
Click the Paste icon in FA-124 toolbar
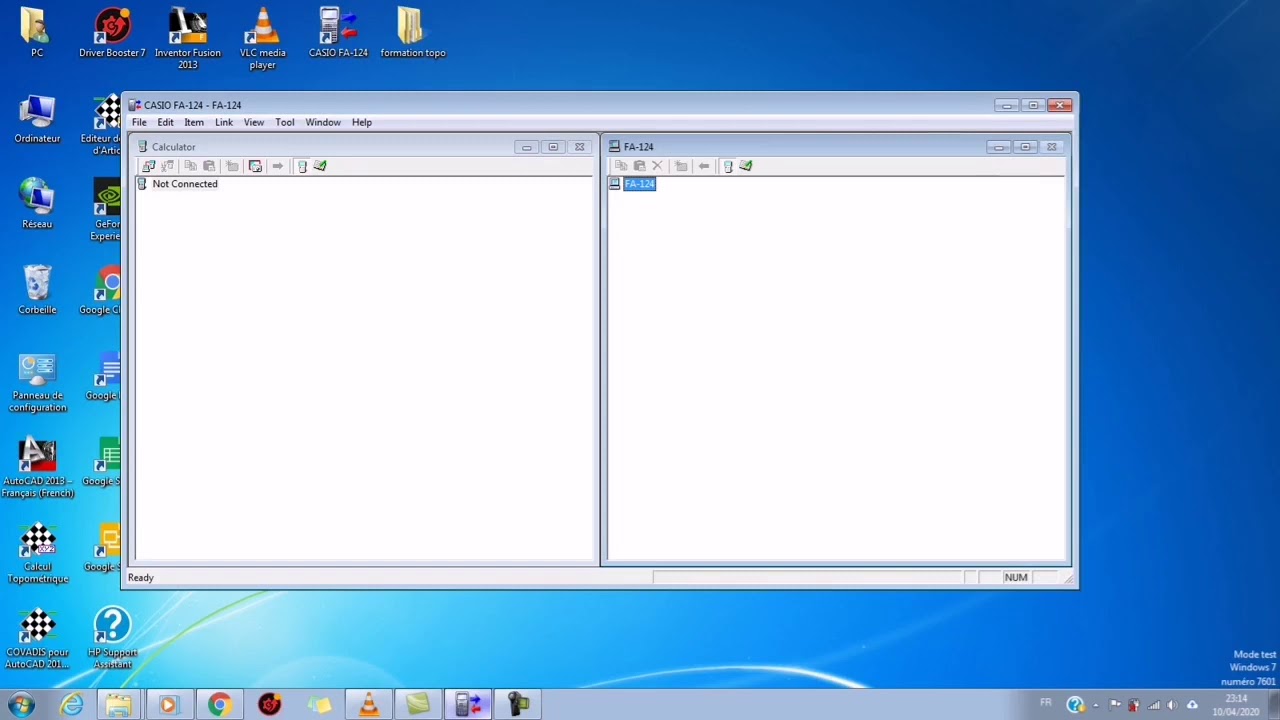click(639, 166)
